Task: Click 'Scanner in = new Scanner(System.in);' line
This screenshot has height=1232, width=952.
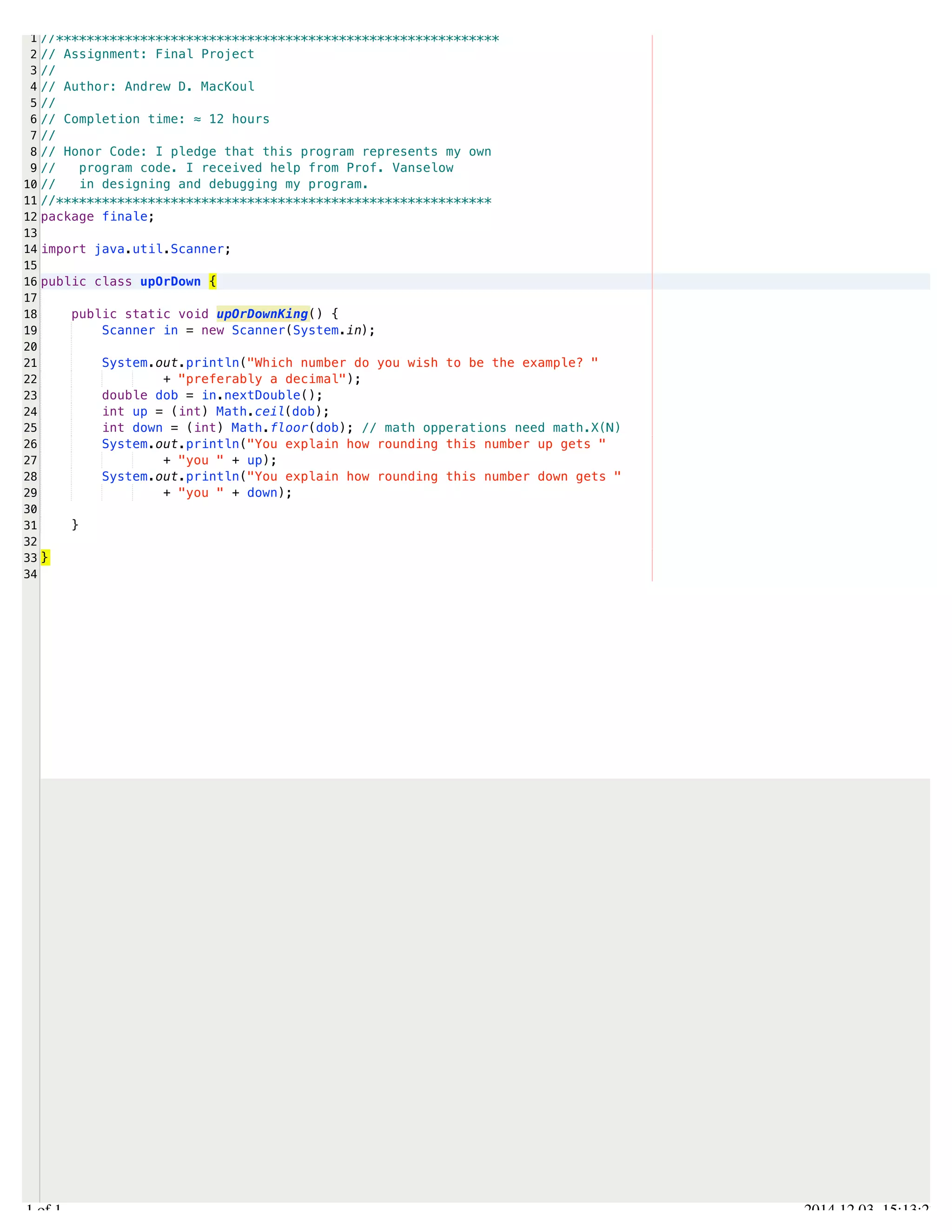Action: [238, 331]
